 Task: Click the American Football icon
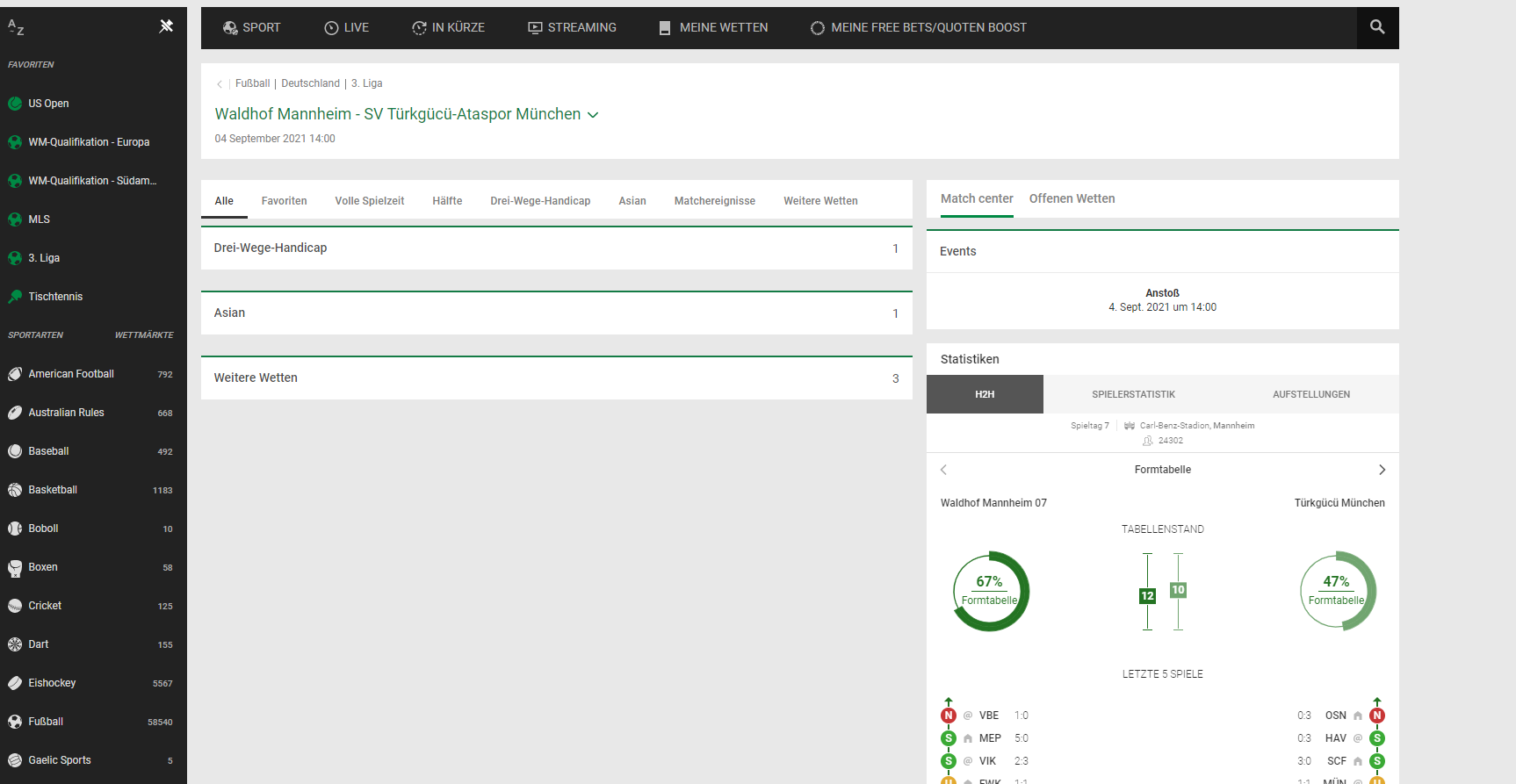click(x=15, y=374)
